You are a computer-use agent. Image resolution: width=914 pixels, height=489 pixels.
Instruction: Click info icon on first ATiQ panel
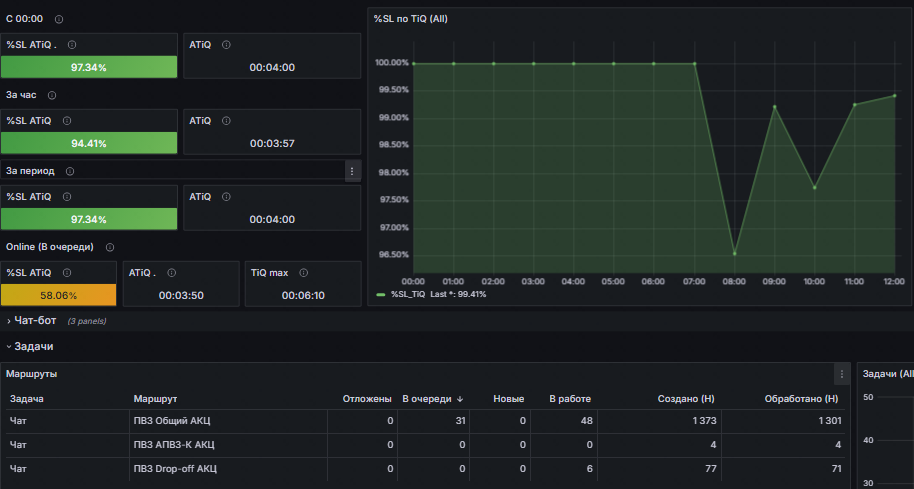point(226,45)
